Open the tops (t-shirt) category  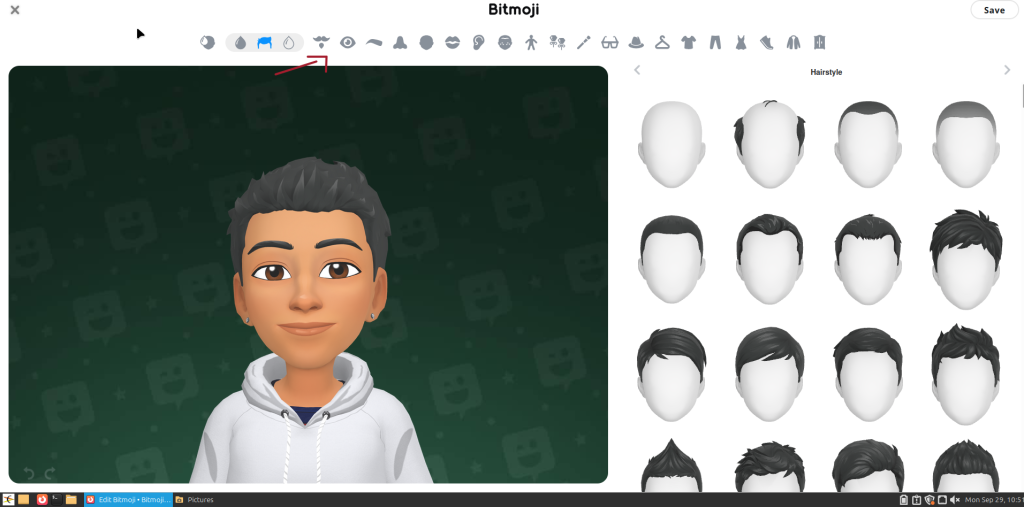pos(688,42)
